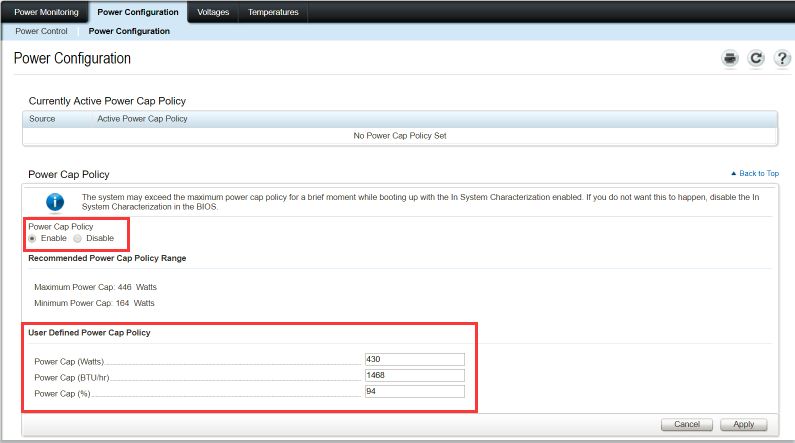Click the Active Power Cap Policy column header

[142, 119]
